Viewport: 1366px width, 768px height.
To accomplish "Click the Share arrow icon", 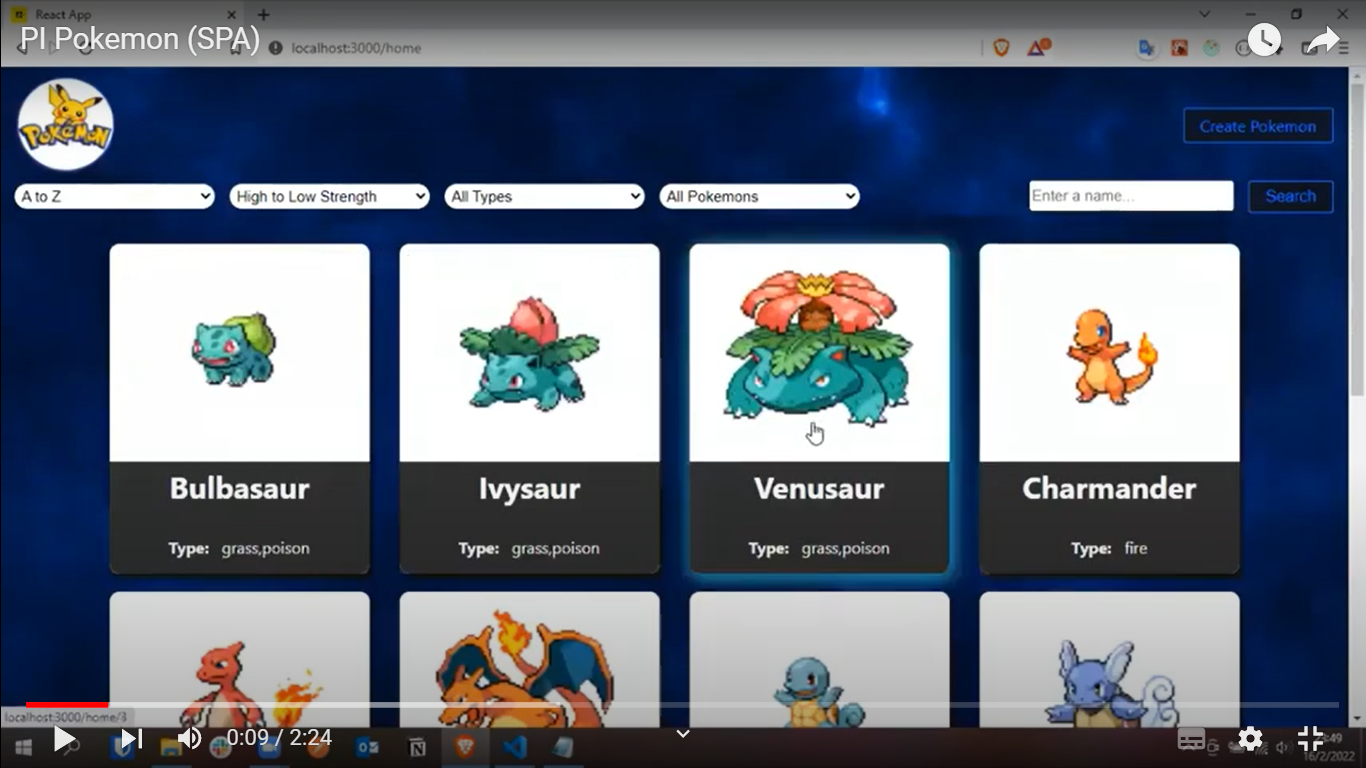I will (x=1322, y=40).
